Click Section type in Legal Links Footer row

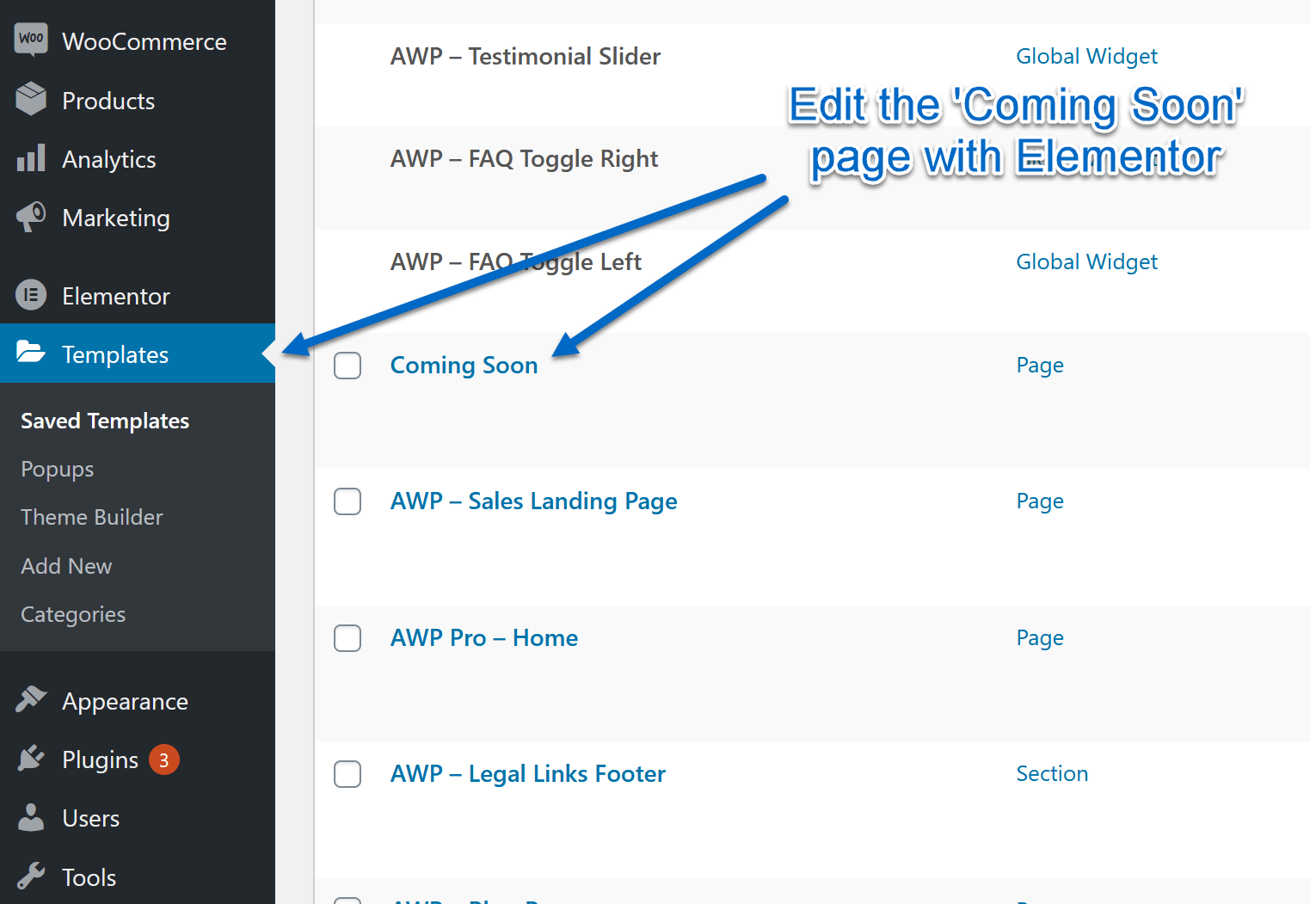[1052, 774]
